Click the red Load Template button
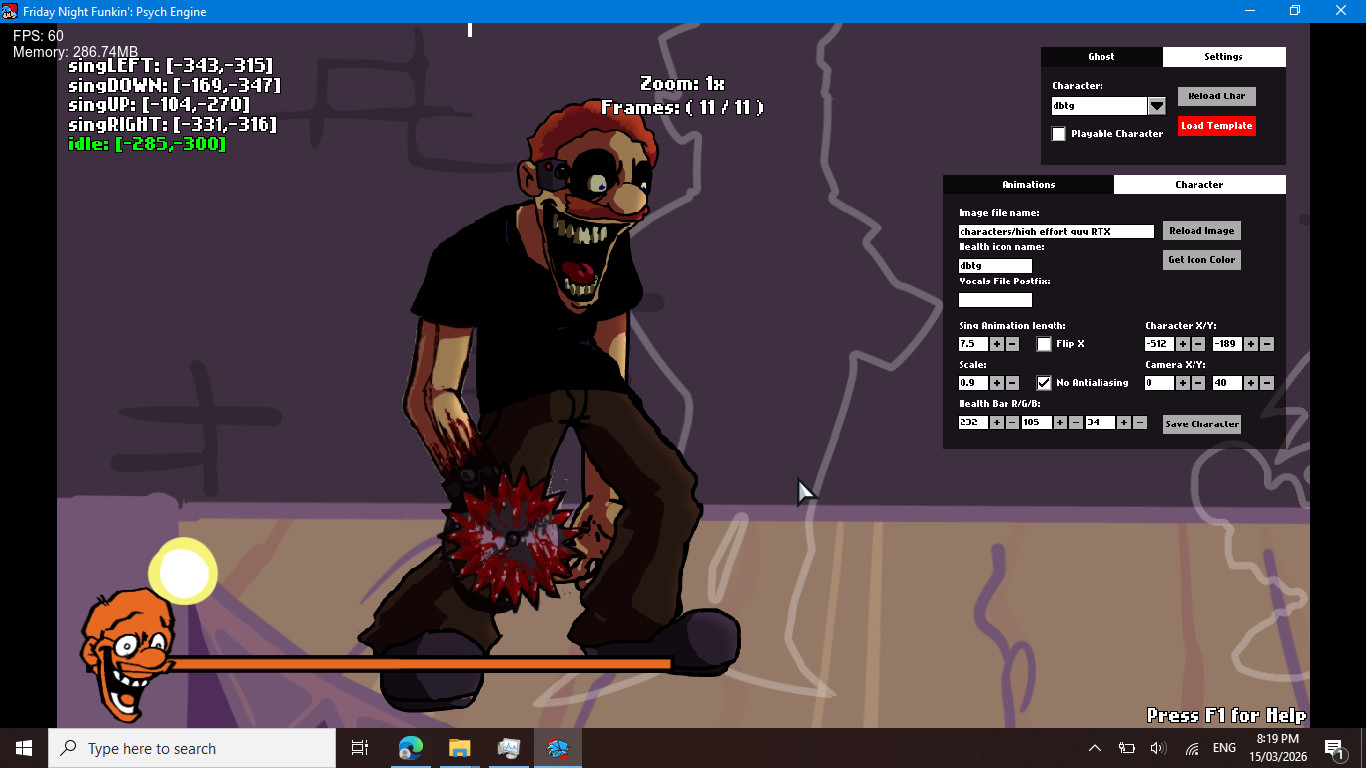This screenshot has height=768, width=1366. point(1216,126)
